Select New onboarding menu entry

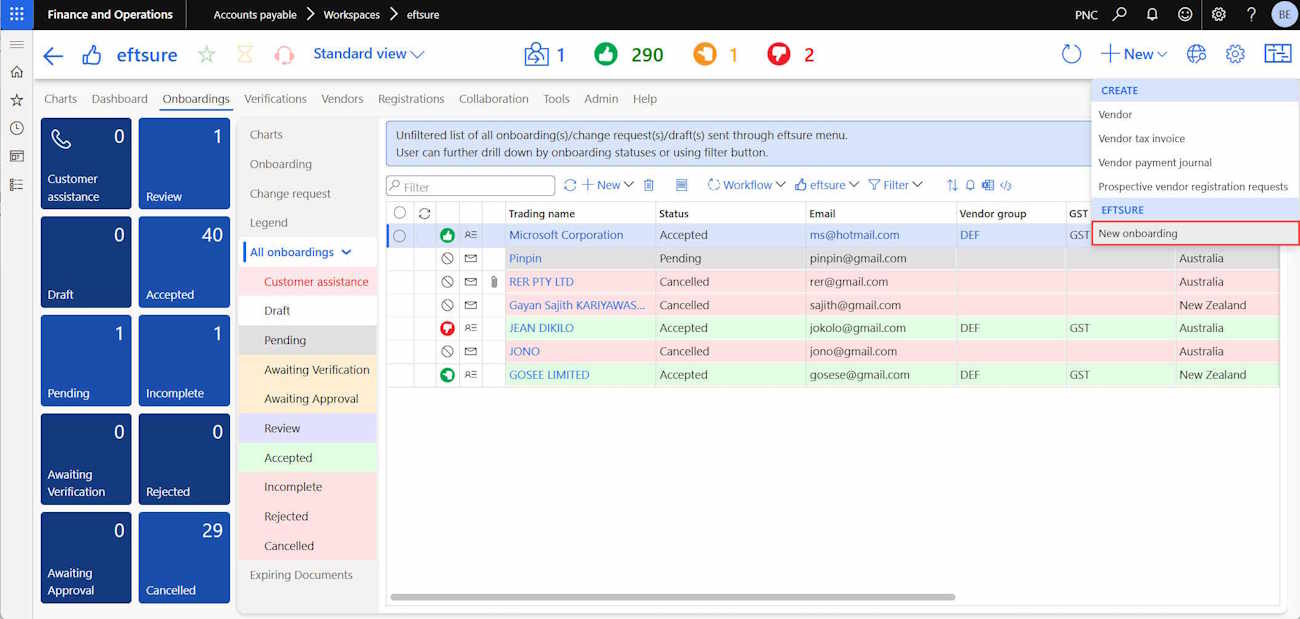(x=1195, y=233)
